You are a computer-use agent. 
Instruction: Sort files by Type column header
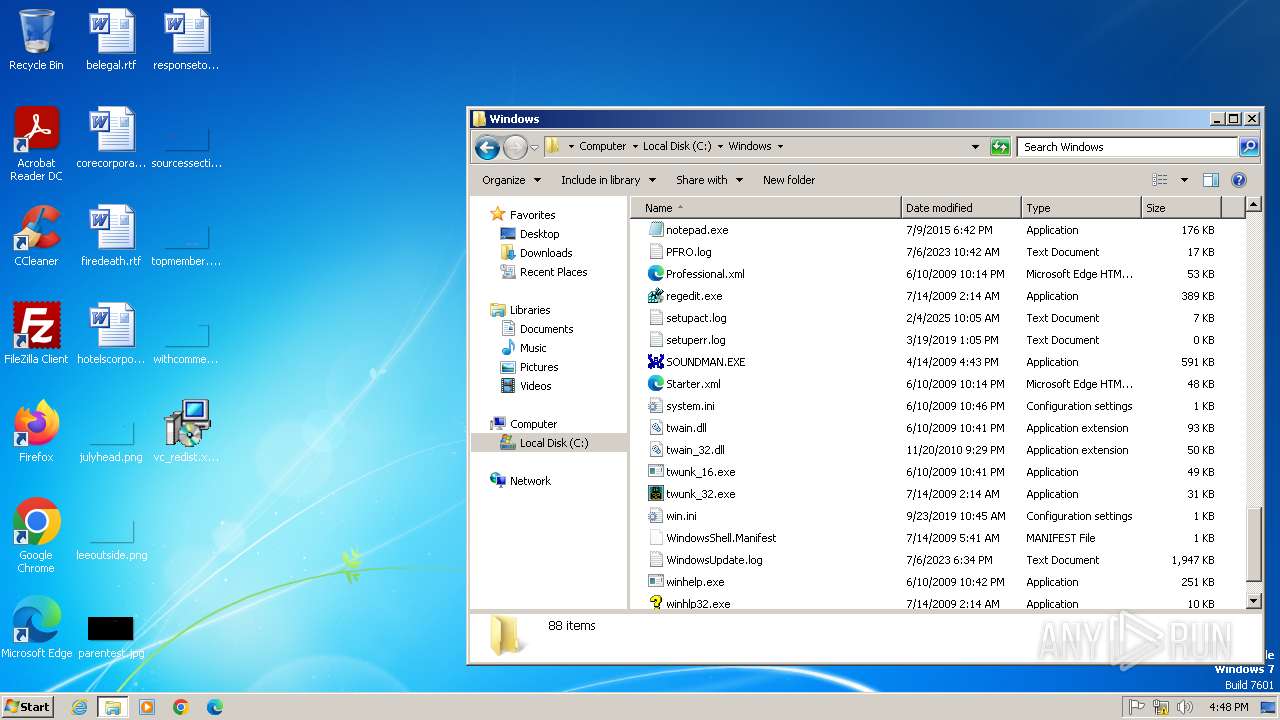tap(1081, 208)
